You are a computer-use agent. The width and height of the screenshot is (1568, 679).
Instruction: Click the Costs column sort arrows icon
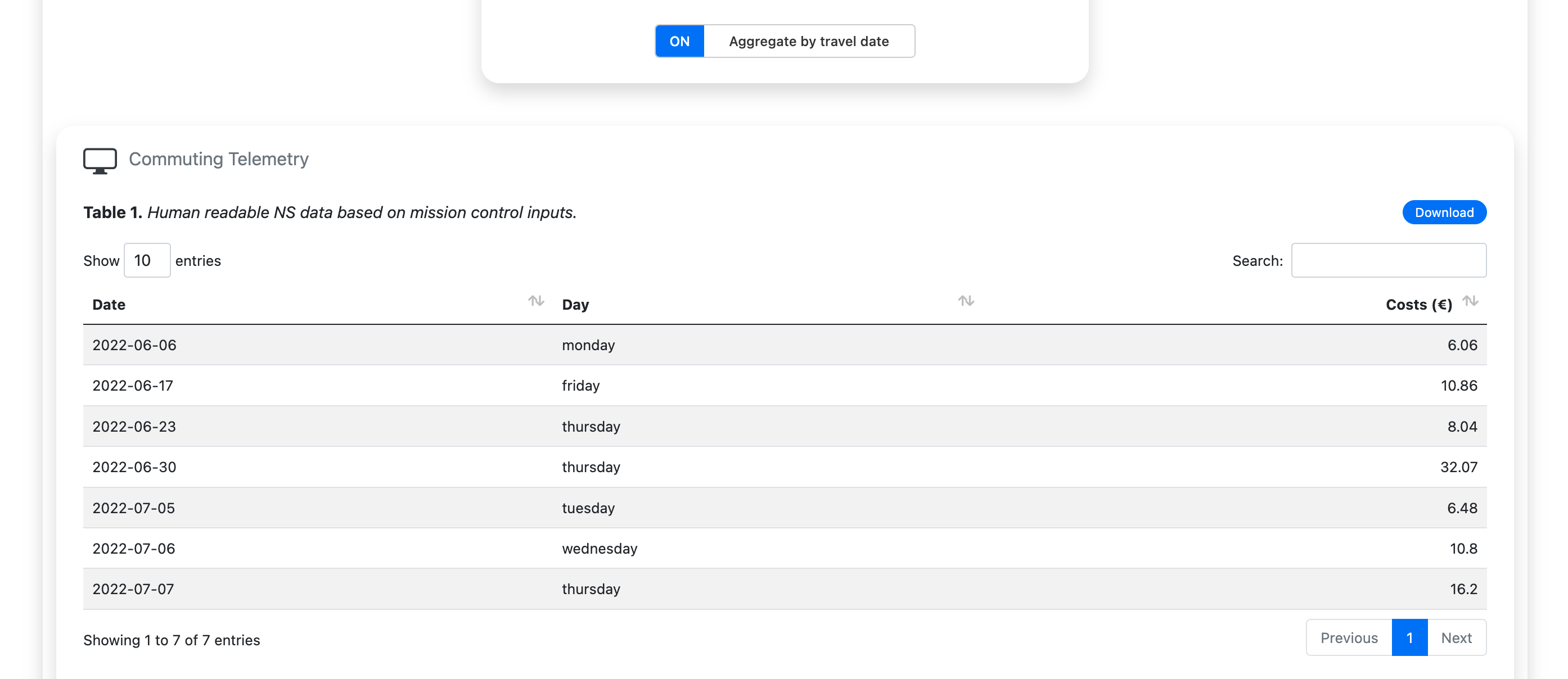click(1470, 301)
